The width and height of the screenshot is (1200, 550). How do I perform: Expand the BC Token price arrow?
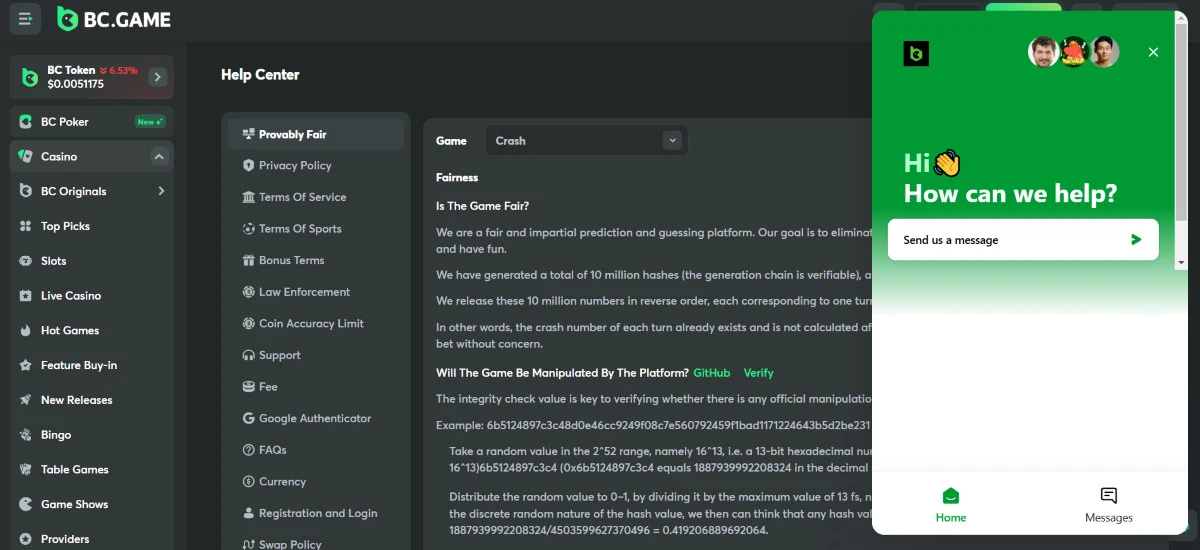[x=158, y=77]
